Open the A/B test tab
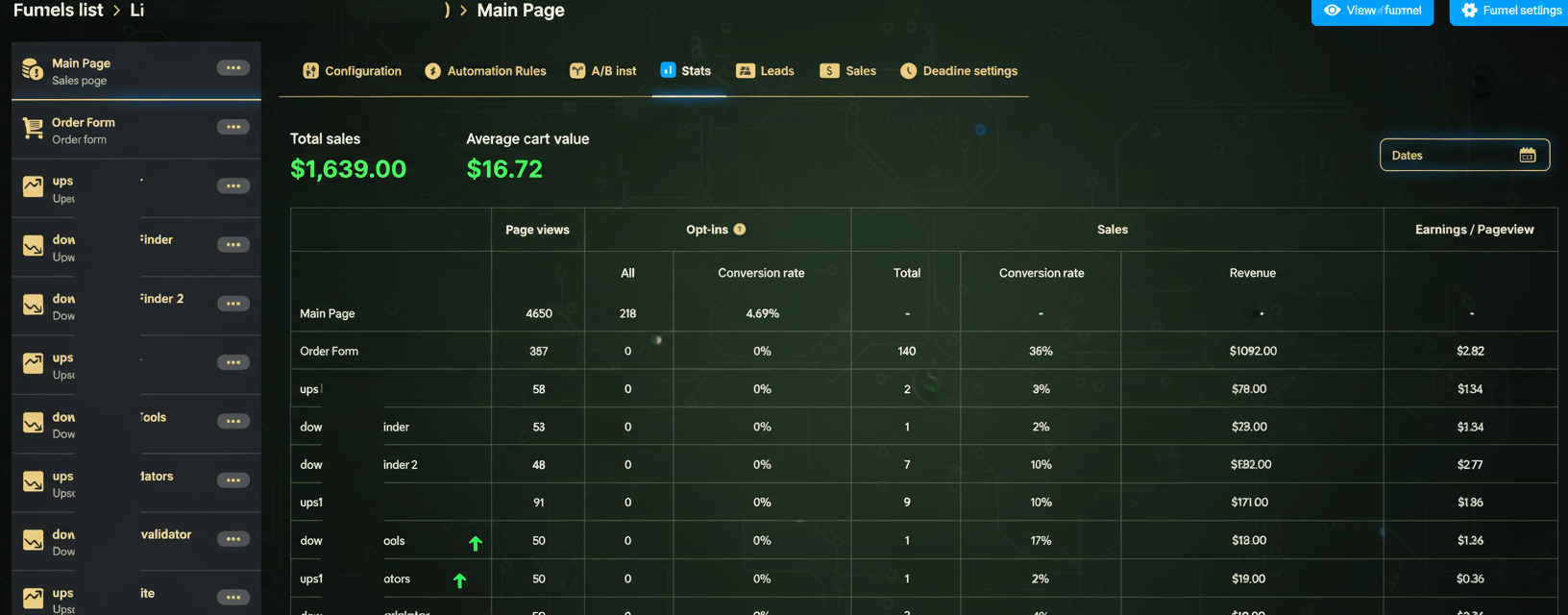Screen dimensions: 1568x615 [602, 71]
